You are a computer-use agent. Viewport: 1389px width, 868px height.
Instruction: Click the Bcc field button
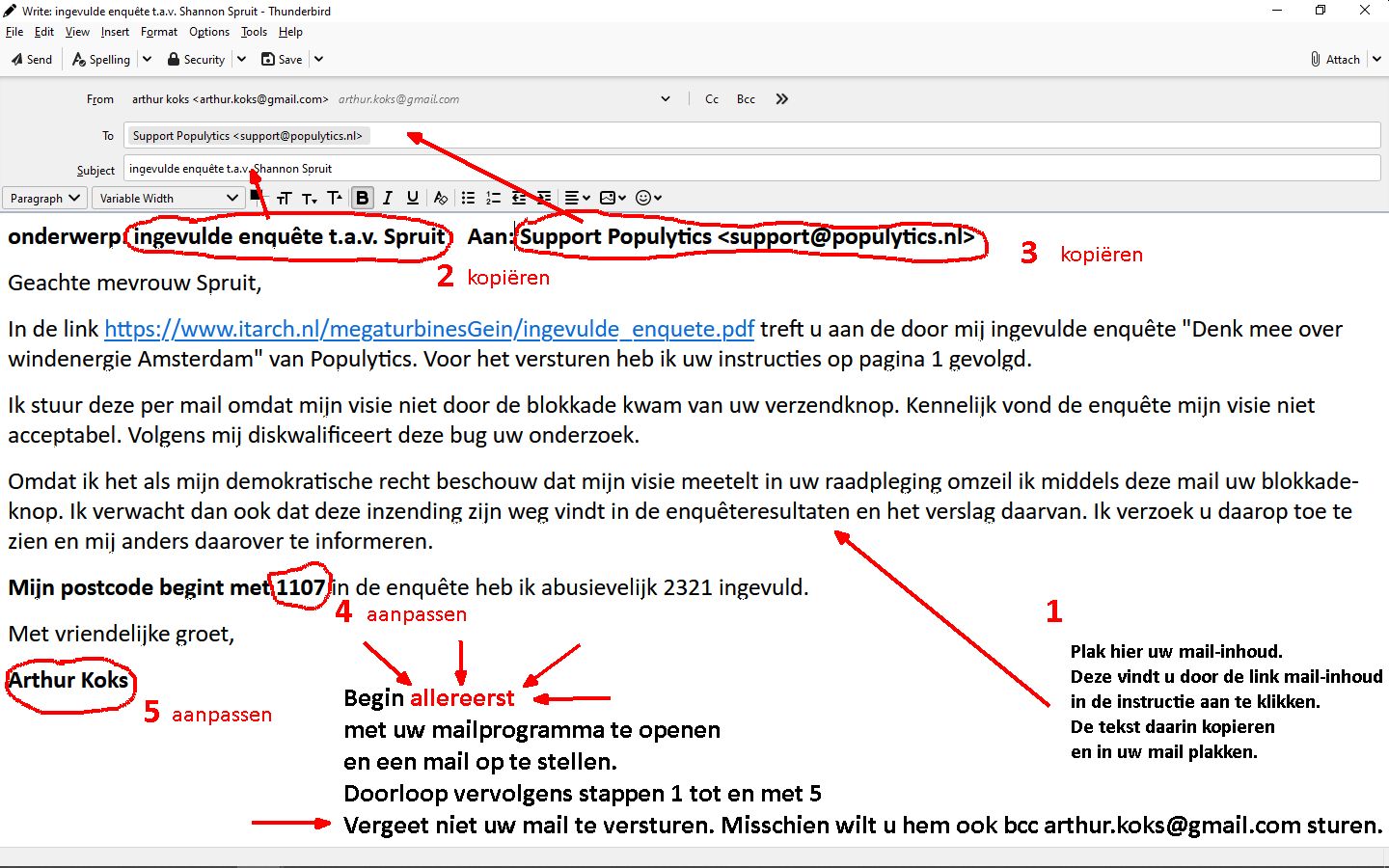click(x=746, y=98)
